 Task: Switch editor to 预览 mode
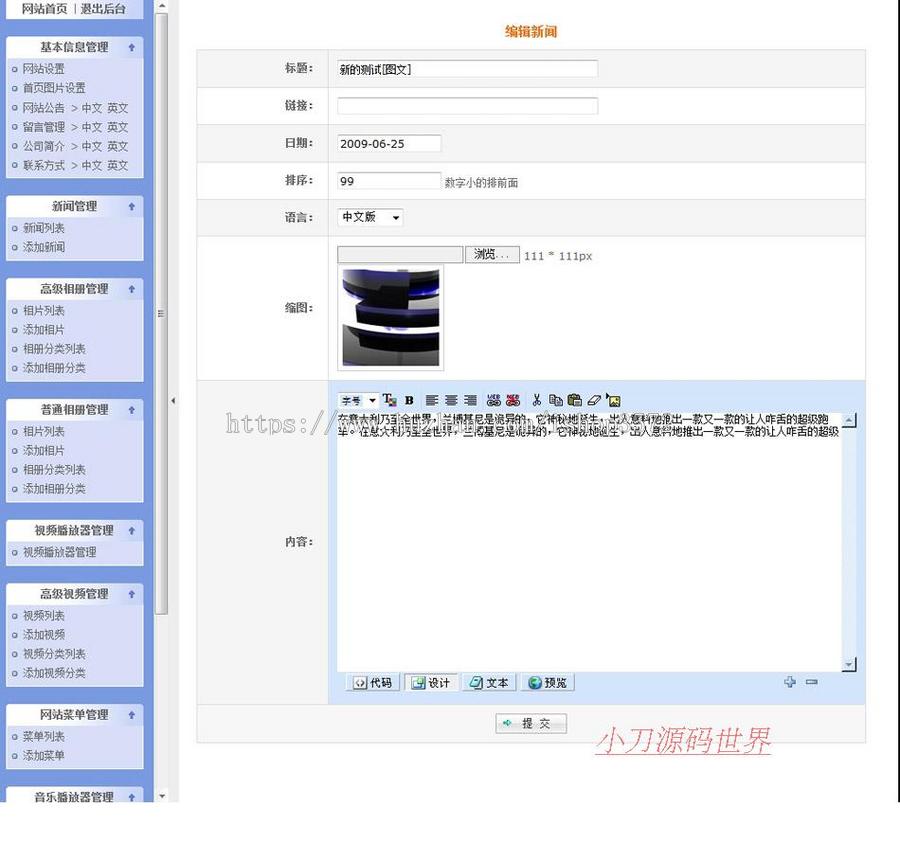click(547, 682)
